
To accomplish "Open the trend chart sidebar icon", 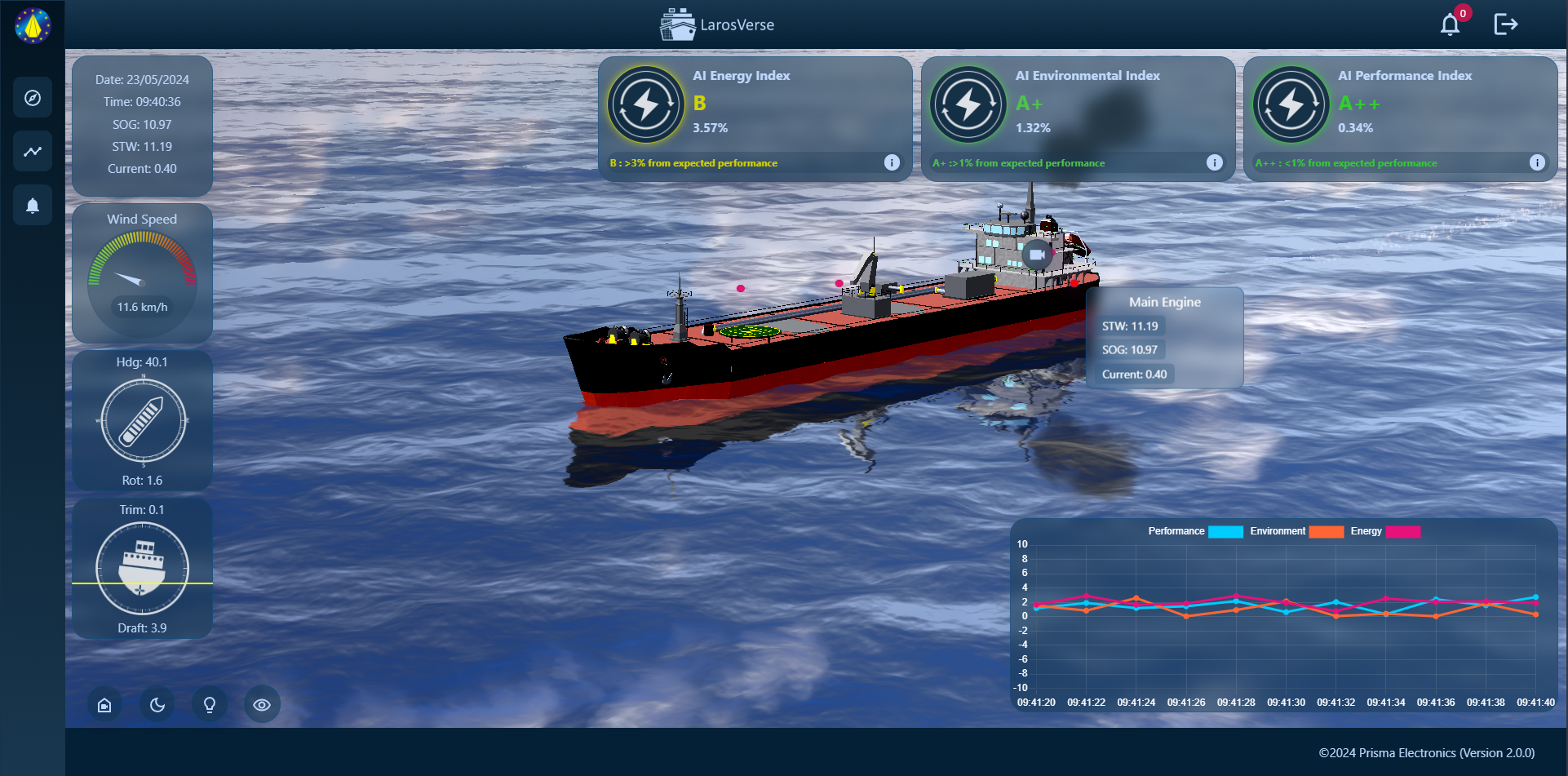I will (x=33, y=151).
